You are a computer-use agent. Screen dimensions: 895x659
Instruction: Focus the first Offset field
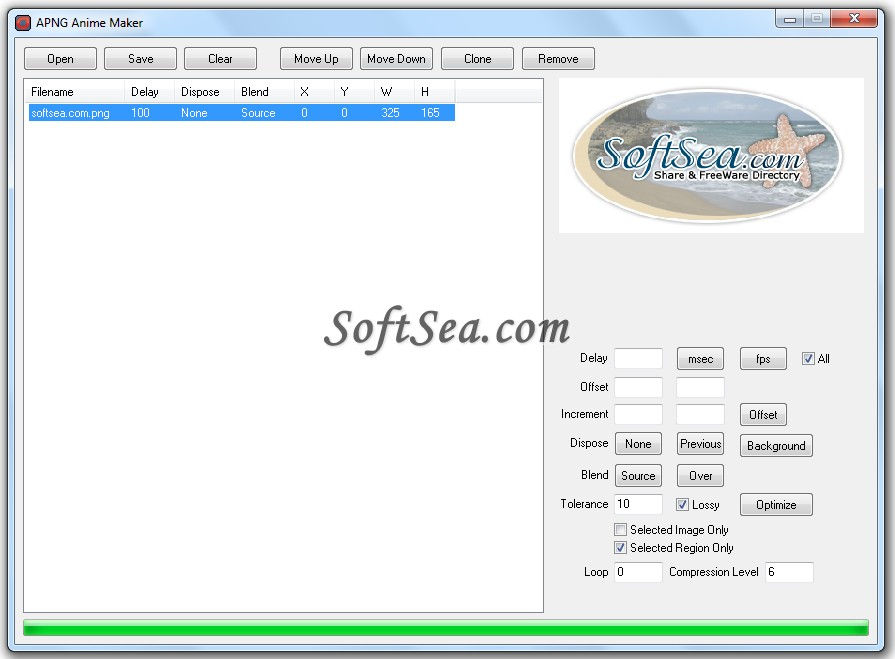coord(638,387)
